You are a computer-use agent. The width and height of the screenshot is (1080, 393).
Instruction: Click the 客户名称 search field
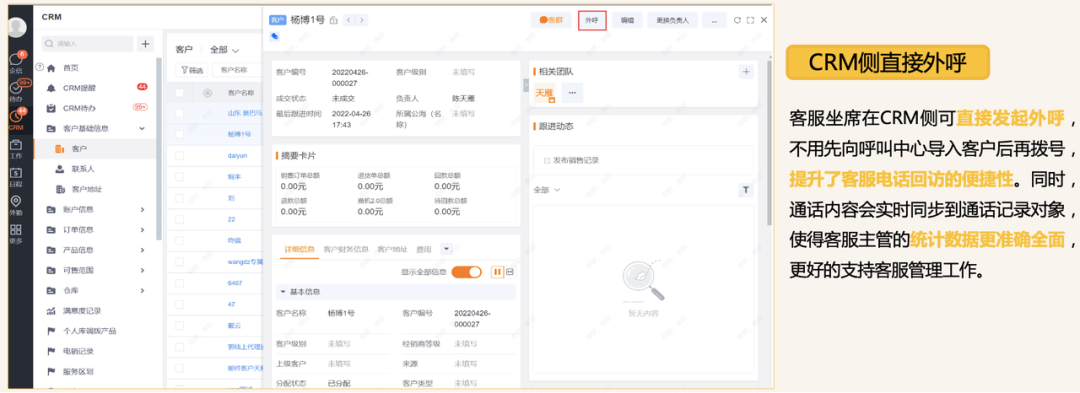click(237, 70)
